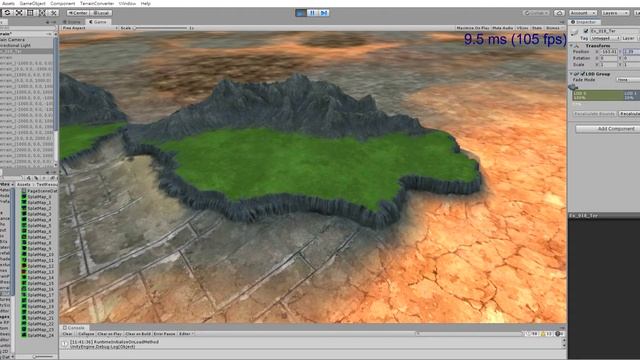The height and width of the screenshot is (360, 640).
Task: Select the Rect transform tool
Action: pyautogui.click(x=31, y=13)
